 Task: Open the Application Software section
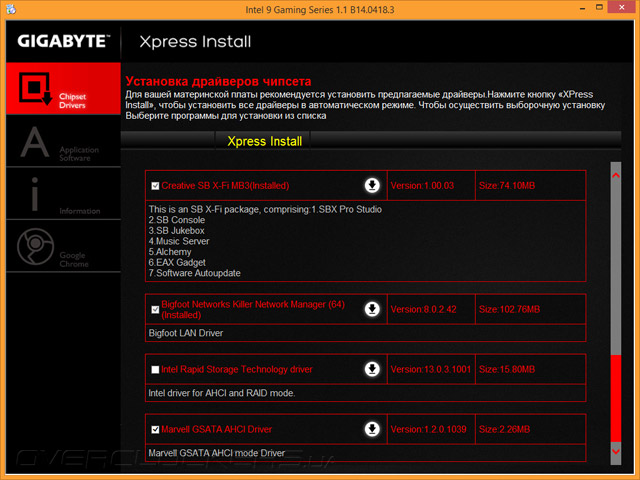(x=63, y=141)
